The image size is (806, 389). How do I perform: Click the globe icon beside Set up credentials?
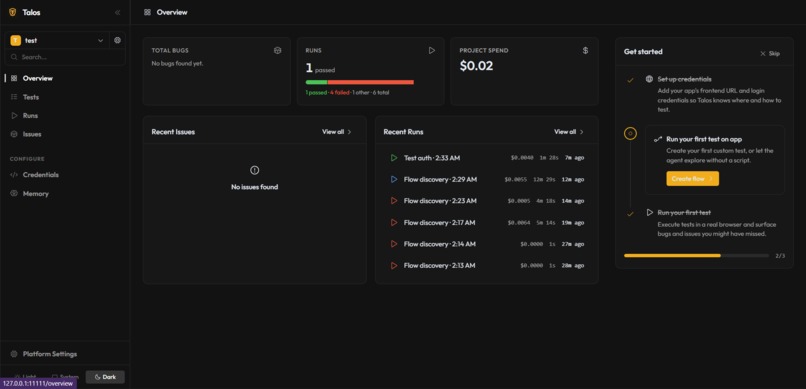(649, 79)
